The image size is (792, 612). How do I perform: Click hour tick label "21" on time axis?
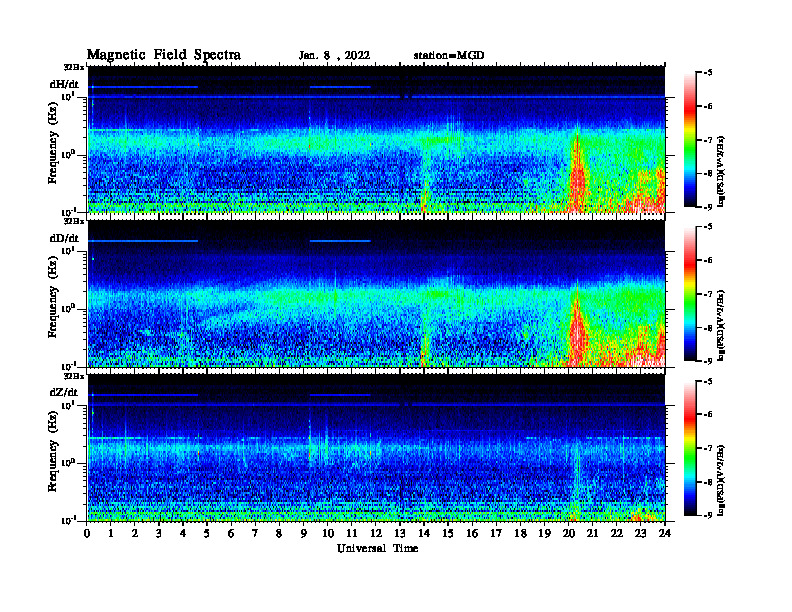coord(592,533)
